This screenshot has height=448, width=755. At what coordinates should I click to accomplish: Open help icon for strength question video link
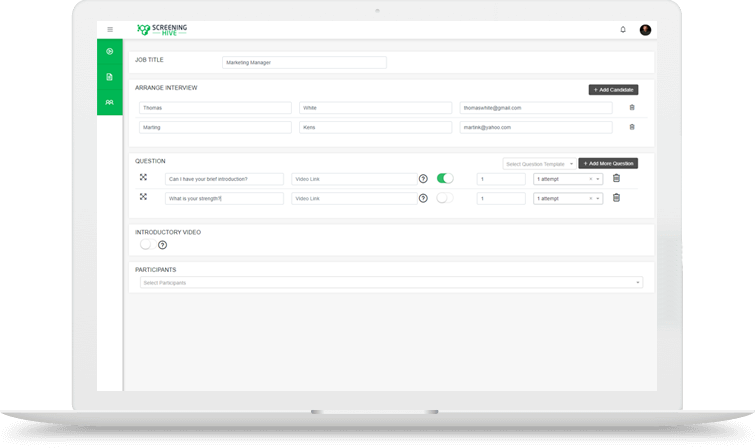coord(423,198)
